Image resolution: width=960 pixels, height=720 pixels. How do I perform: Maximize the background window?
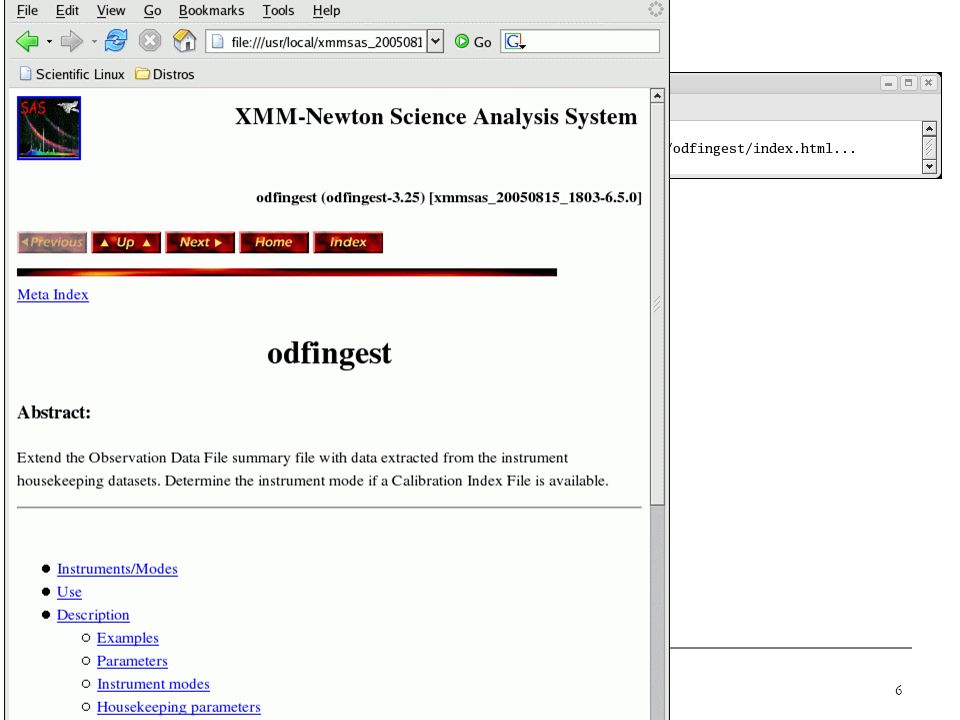click(909, 83)
